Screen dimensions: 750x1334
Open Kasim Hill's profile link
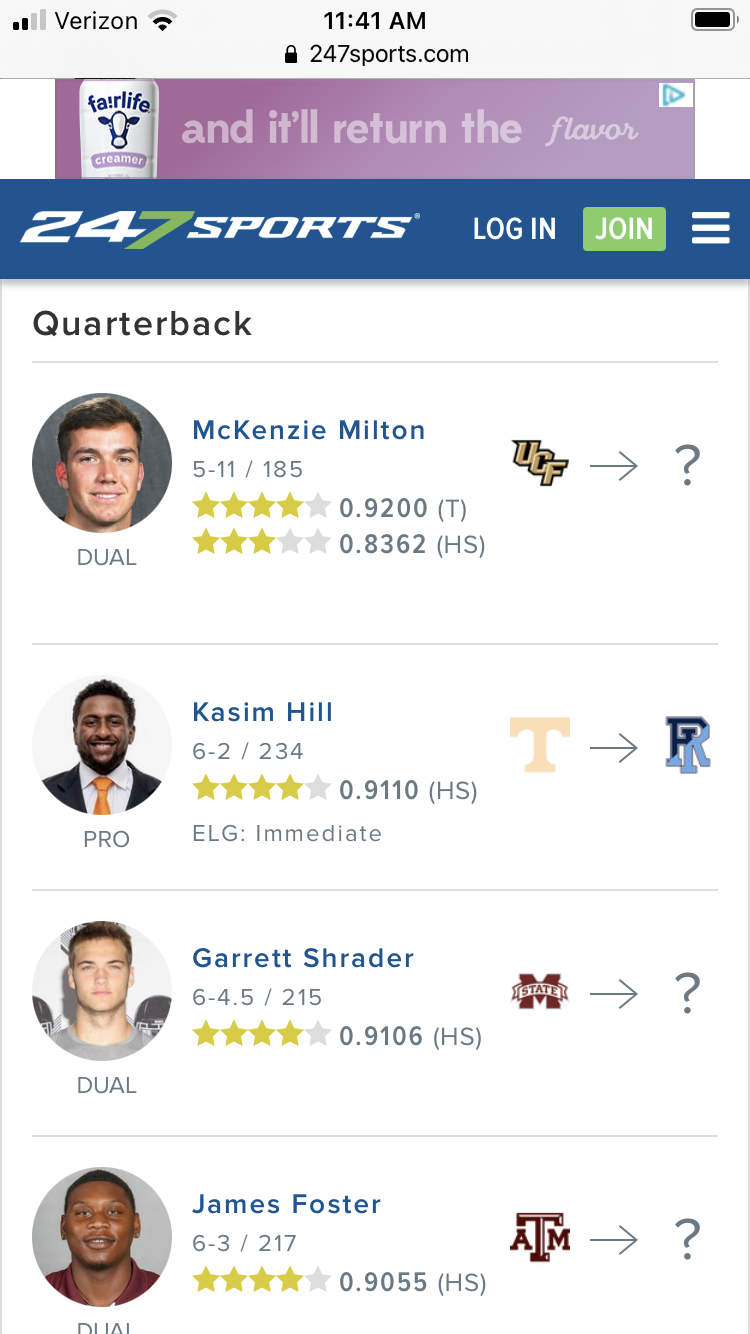(x=263, y=712)
